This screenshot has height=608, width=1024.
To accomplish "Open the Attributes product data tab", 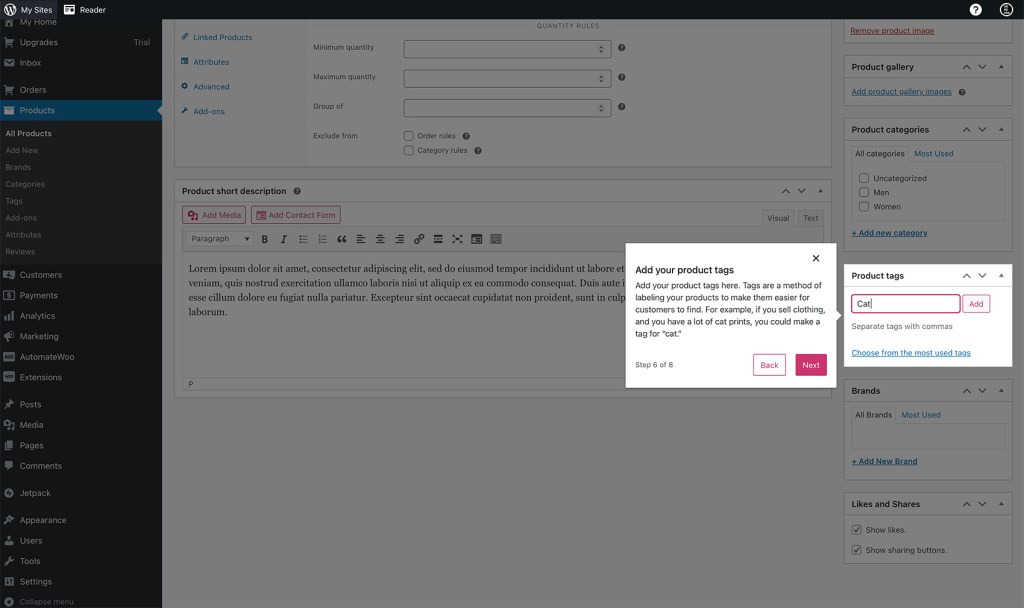I will coord(211,62).
